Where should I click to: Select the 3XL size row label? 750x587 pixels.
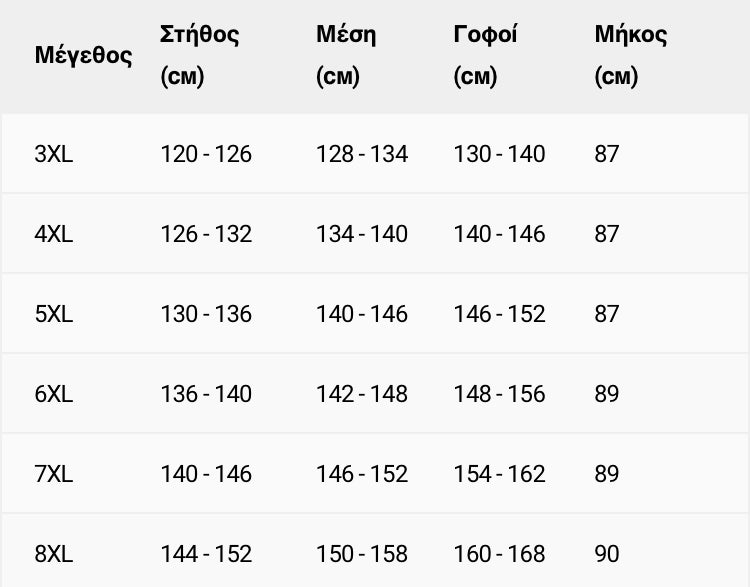tap(54, 154)
